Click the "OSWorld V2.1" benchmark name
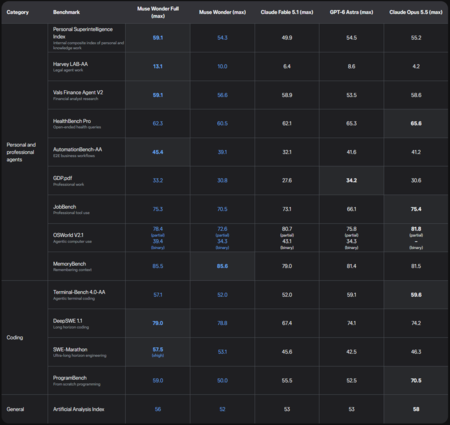Screen dimensions: 450x425 point(68,235)
